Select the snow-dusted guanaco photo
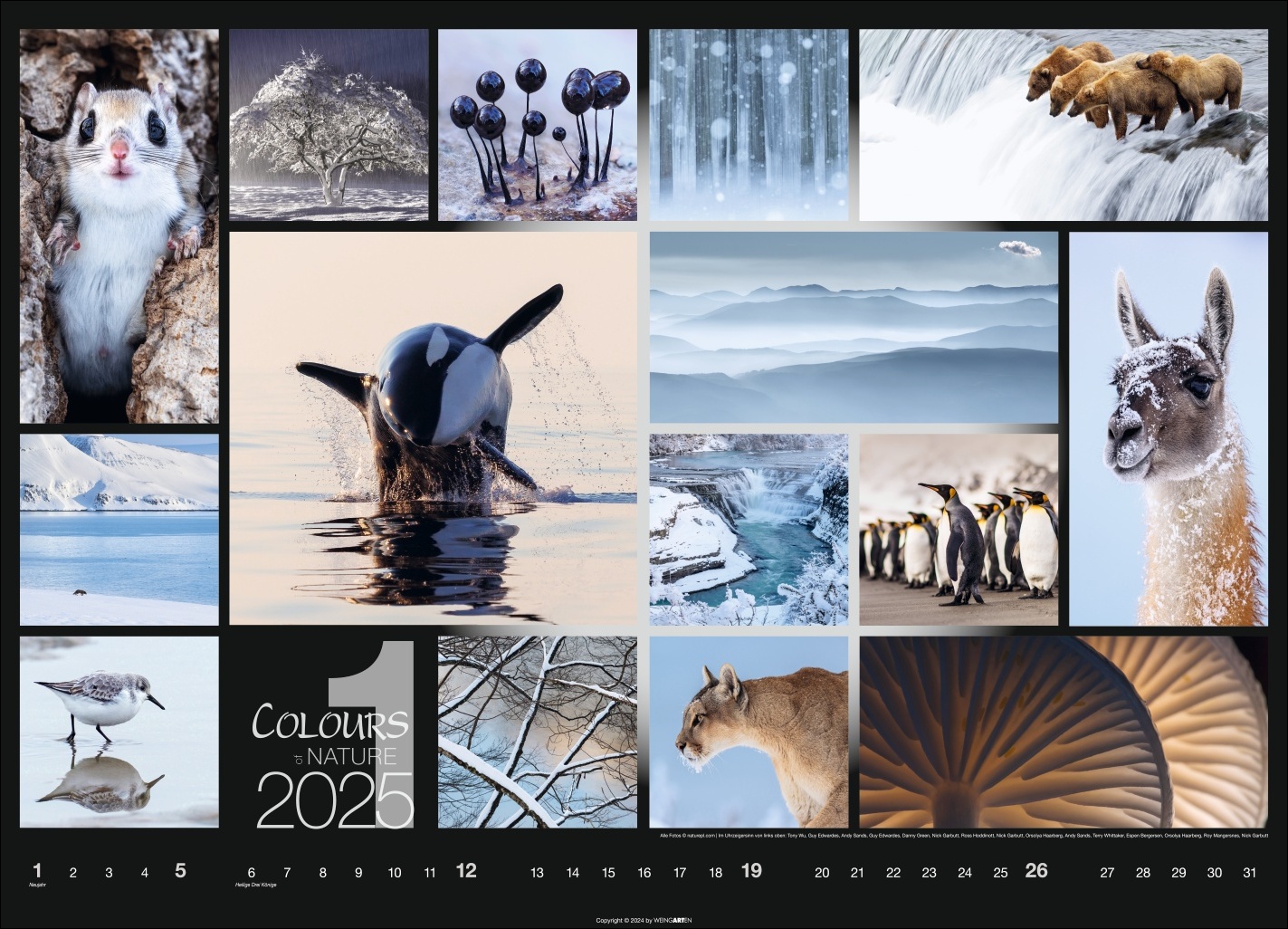Viewport: 1288px width, 929px height. [1169, 428]
